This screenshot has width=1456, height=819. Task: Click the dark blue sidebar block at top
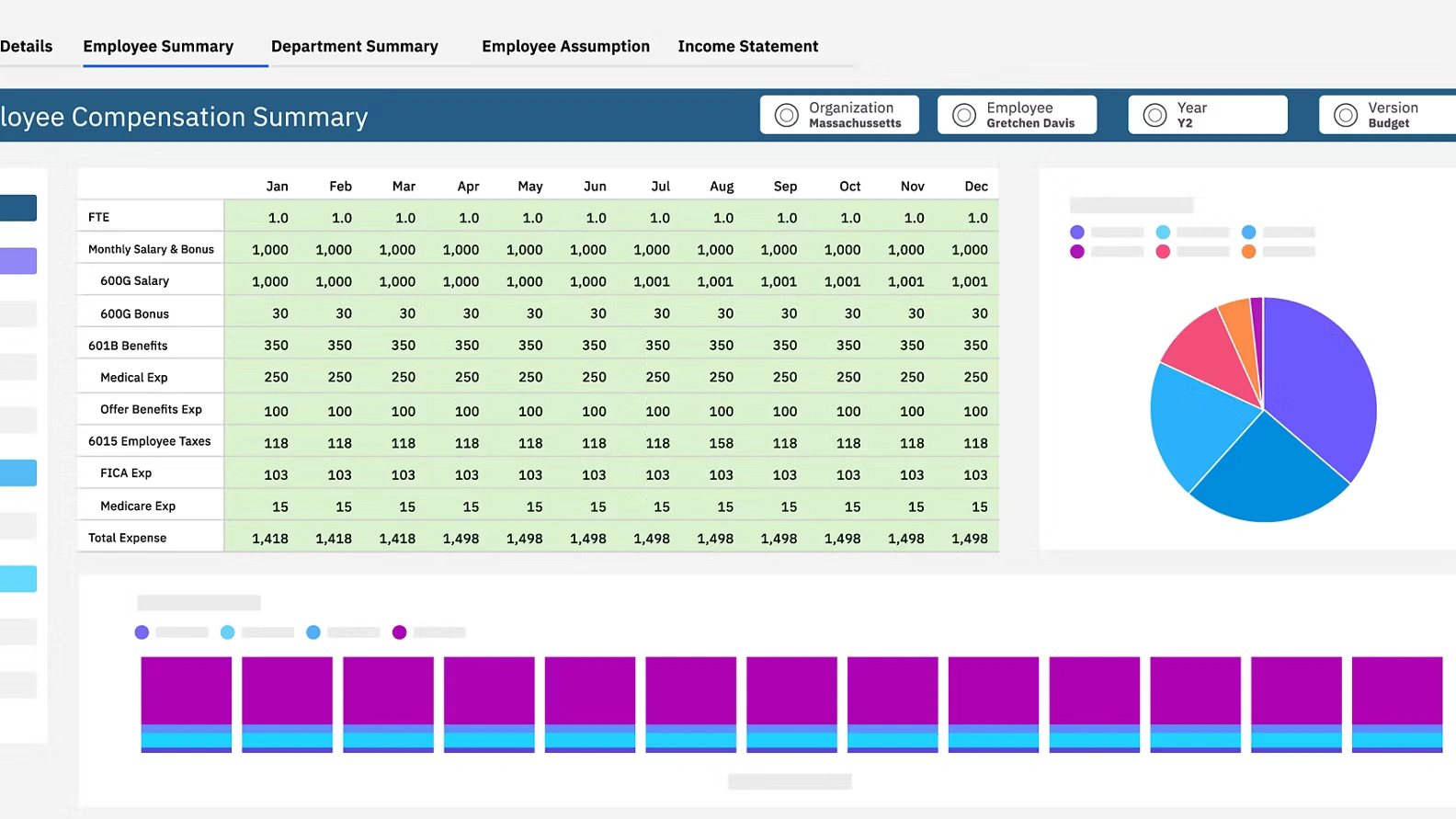[x=18, y=208]
